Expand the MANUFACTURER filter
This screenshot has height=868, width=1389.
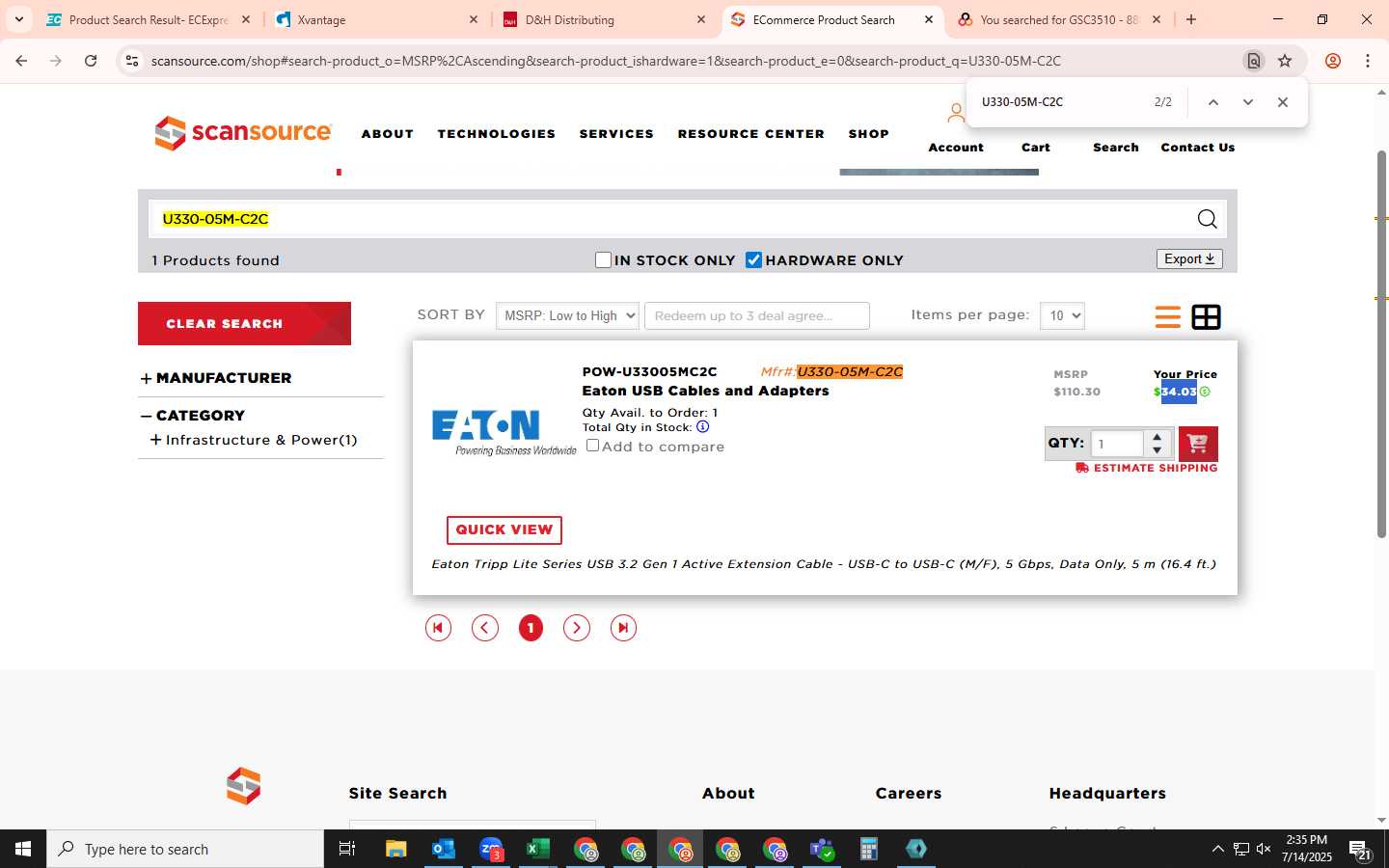(x=146, y=379)
